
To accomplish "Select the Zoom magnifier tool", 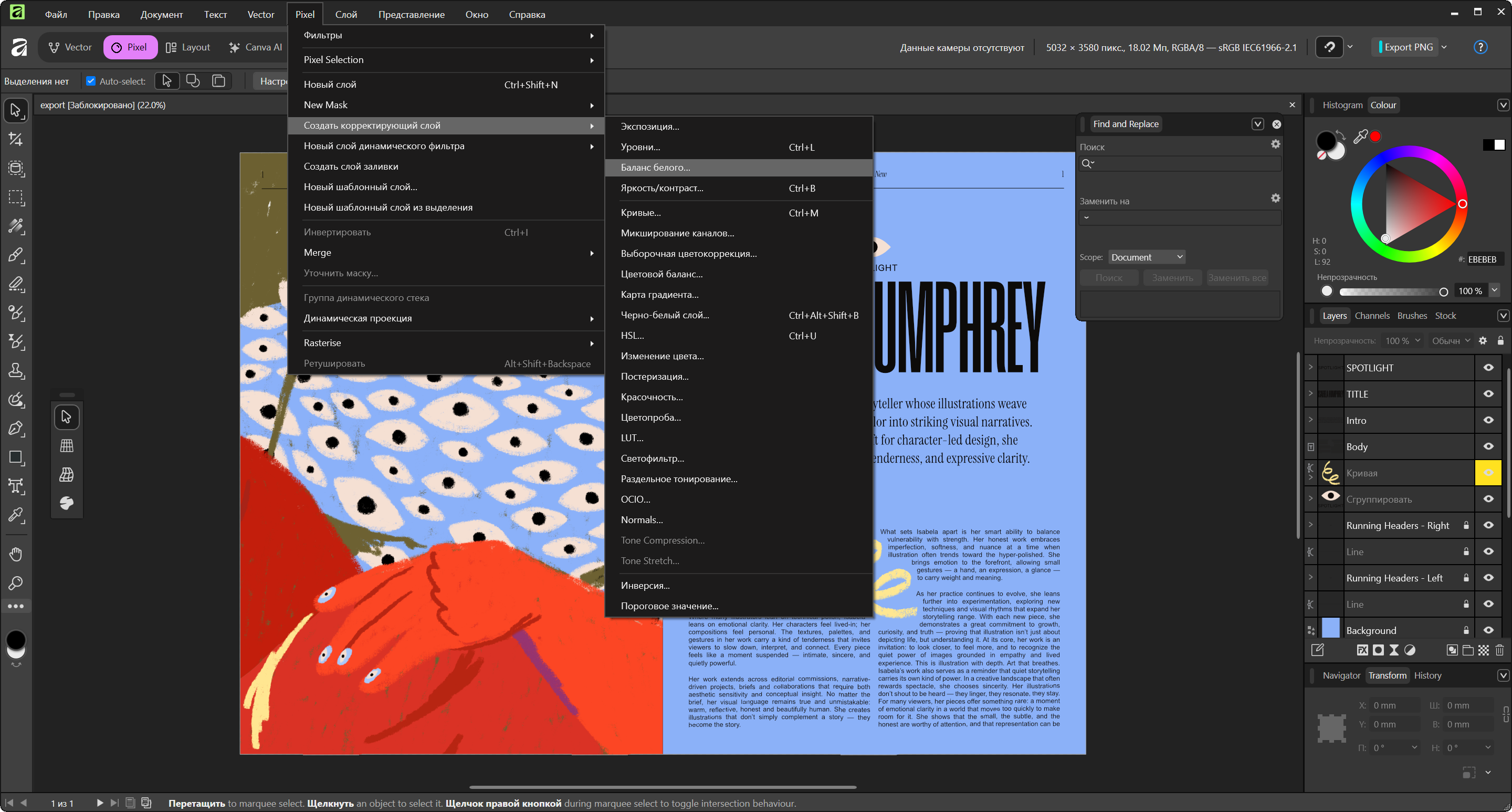I will [16, 583].
